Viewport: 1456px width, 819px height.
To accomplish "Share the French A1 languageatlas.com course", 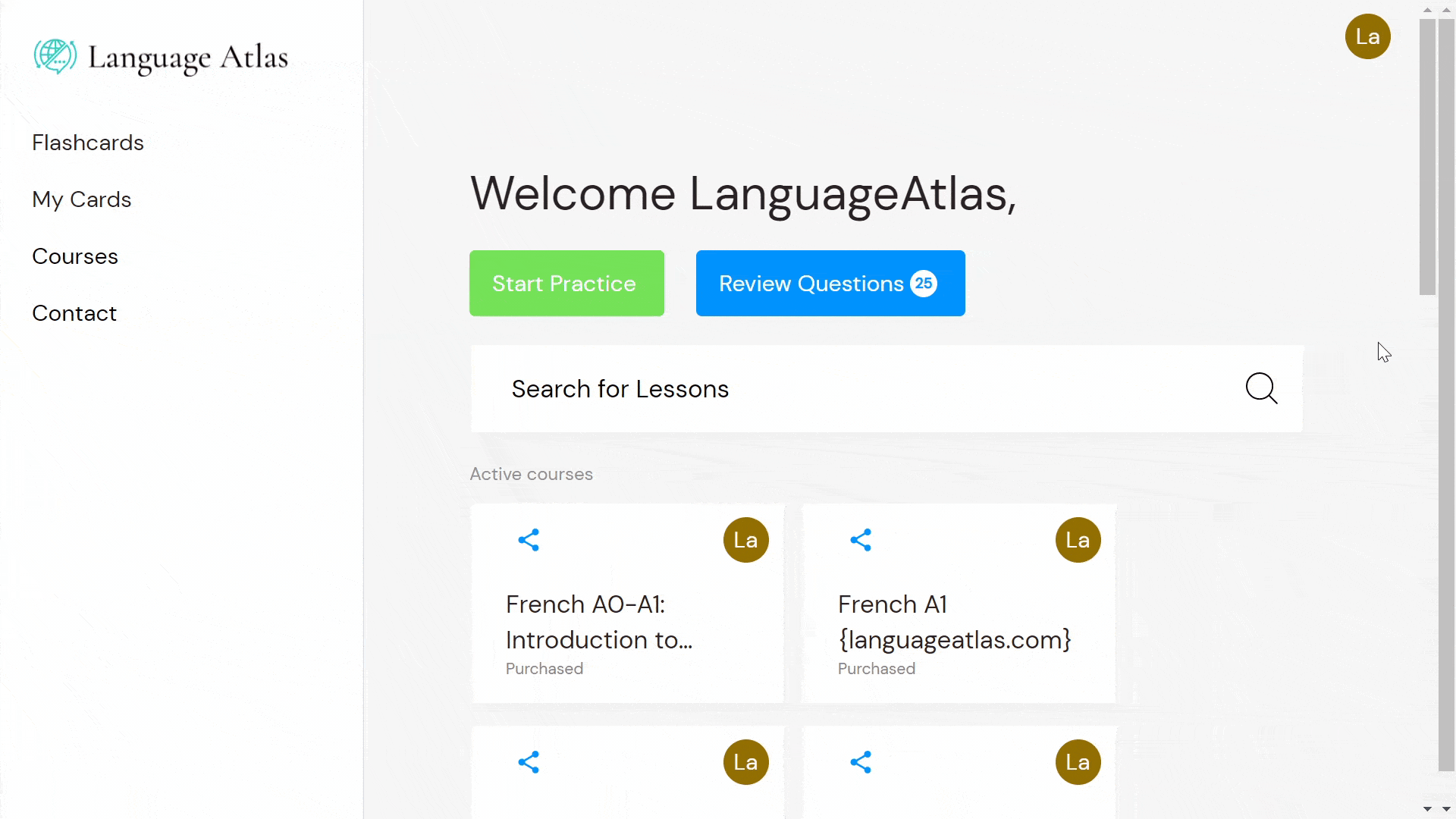I will [861, 540].
